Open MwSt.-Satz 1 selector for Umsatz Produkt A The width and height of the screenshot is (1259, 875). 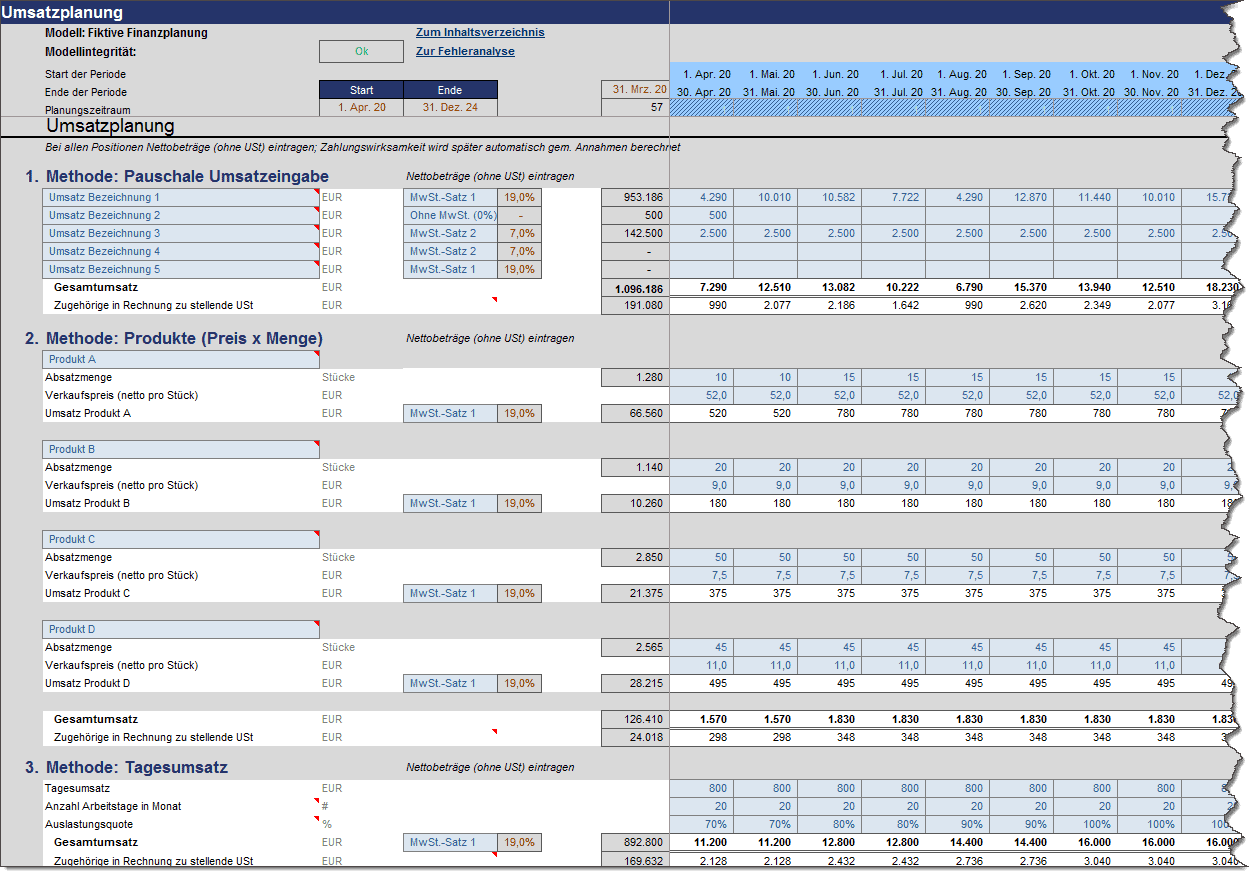click(451, 414)
